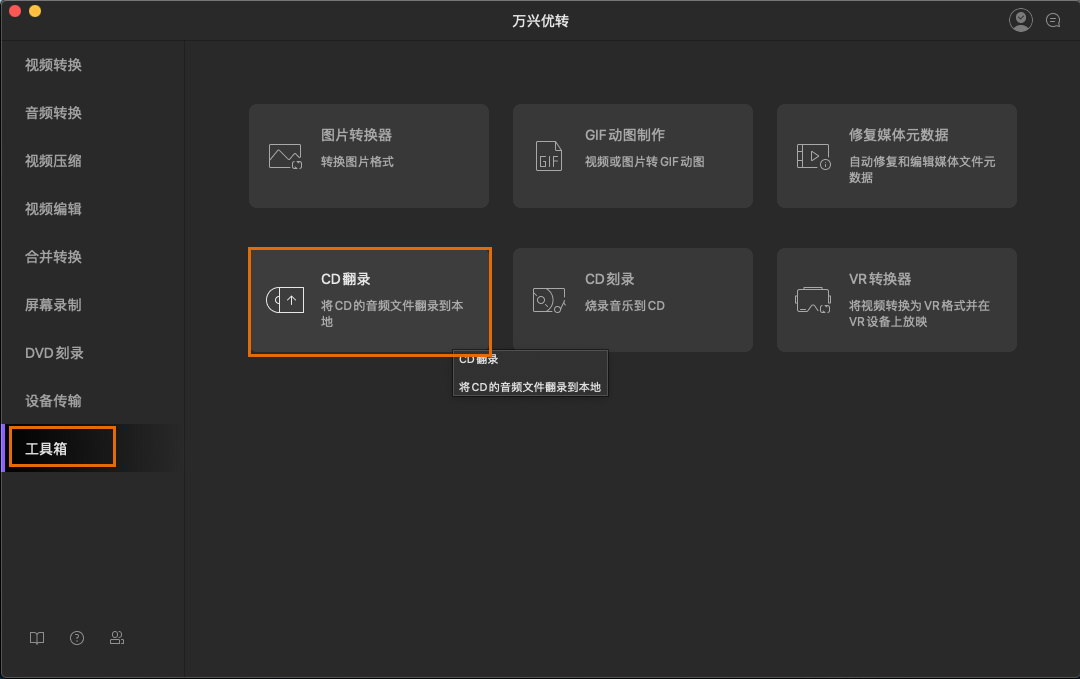This screenshot has height=679, width=1080.
Task: Open the feedback message icon at top right
Action: click(x=1053, y=19)
